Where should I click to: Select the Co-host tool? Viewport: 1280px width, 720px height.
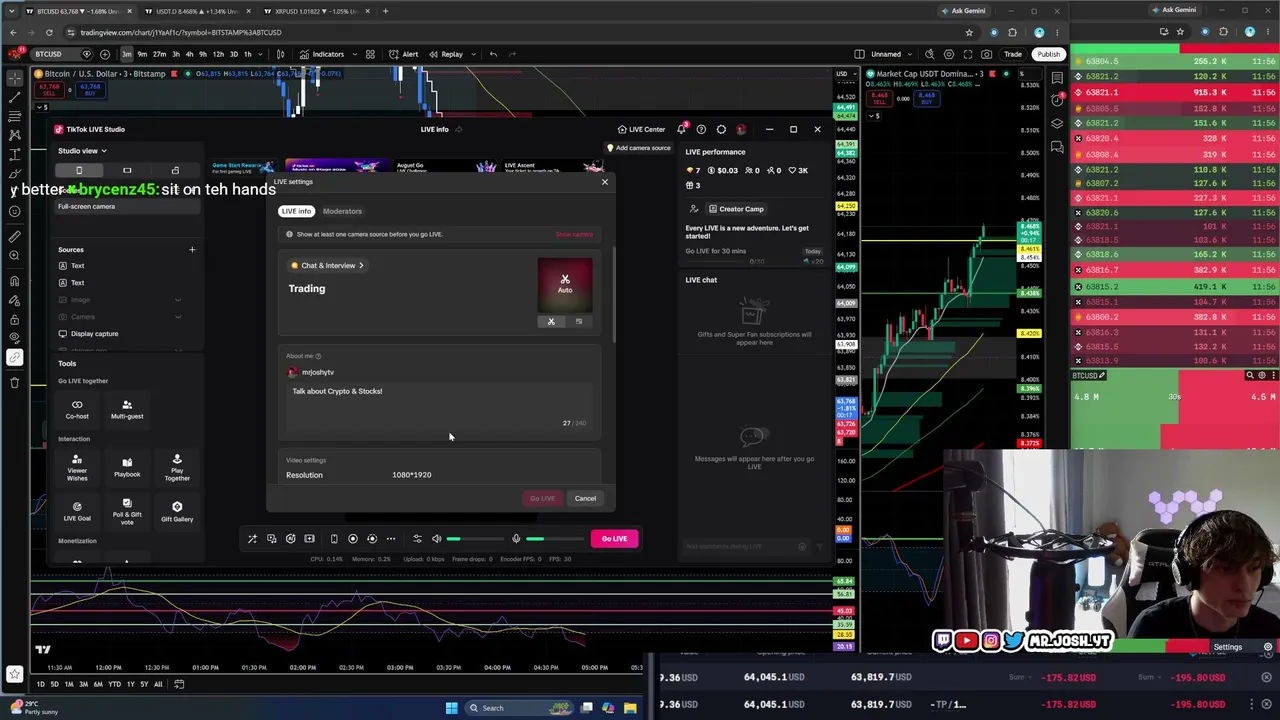tap(77, 409)
